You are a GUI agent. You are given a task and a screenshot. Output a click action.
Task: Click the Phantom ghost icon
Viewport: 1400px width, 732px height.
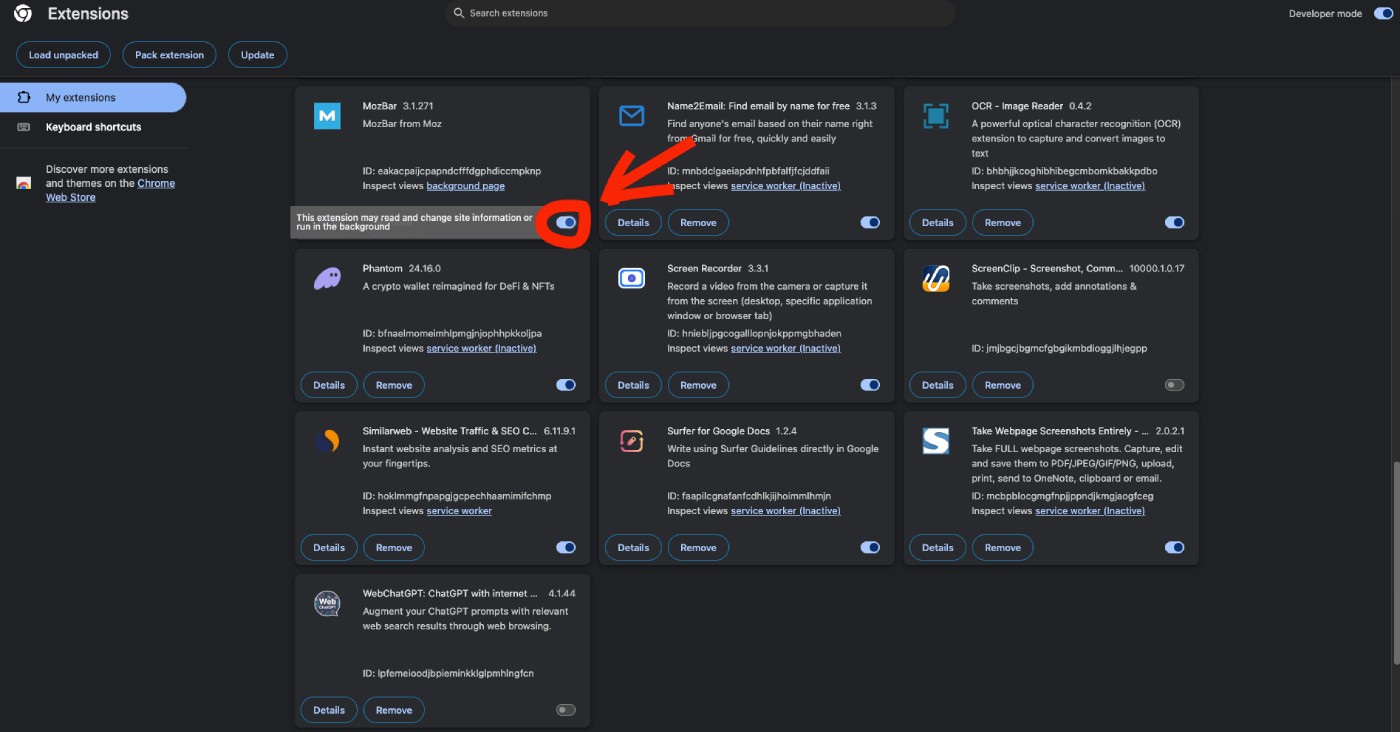tap(327, 278)
